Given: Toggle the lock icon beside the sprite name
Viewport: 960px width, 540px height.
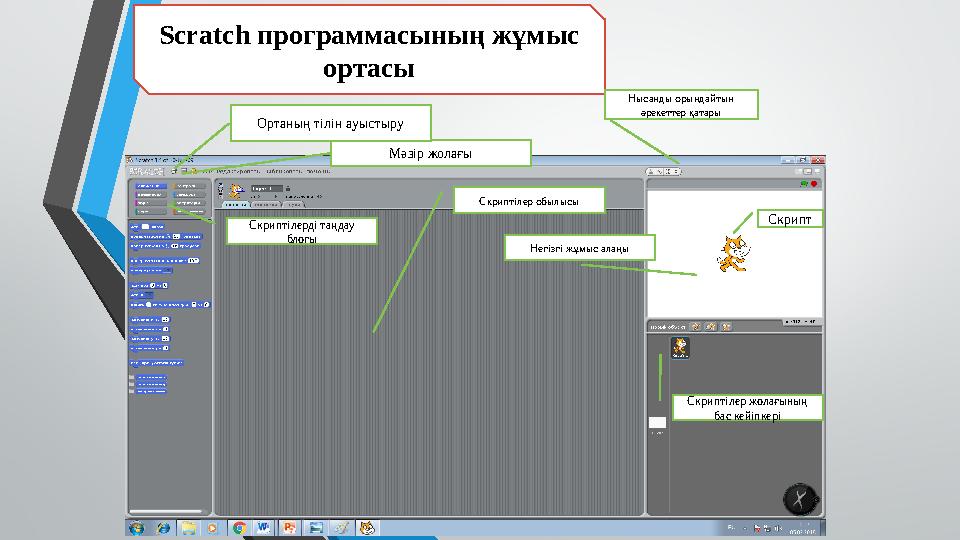Looking at the screenshot, I should (x=288, y=189).
